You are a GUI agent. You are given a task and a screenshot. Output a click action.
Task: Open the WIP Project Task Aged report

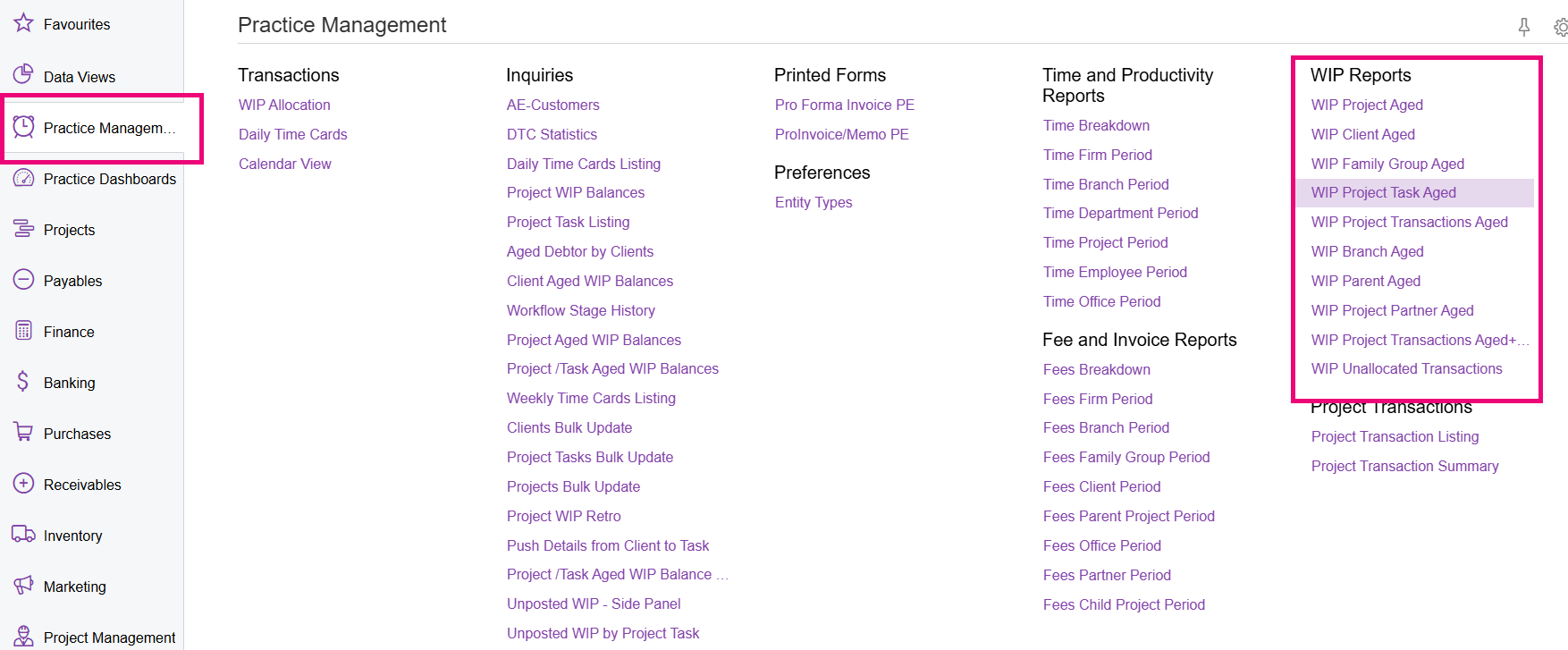[1383, 192]
